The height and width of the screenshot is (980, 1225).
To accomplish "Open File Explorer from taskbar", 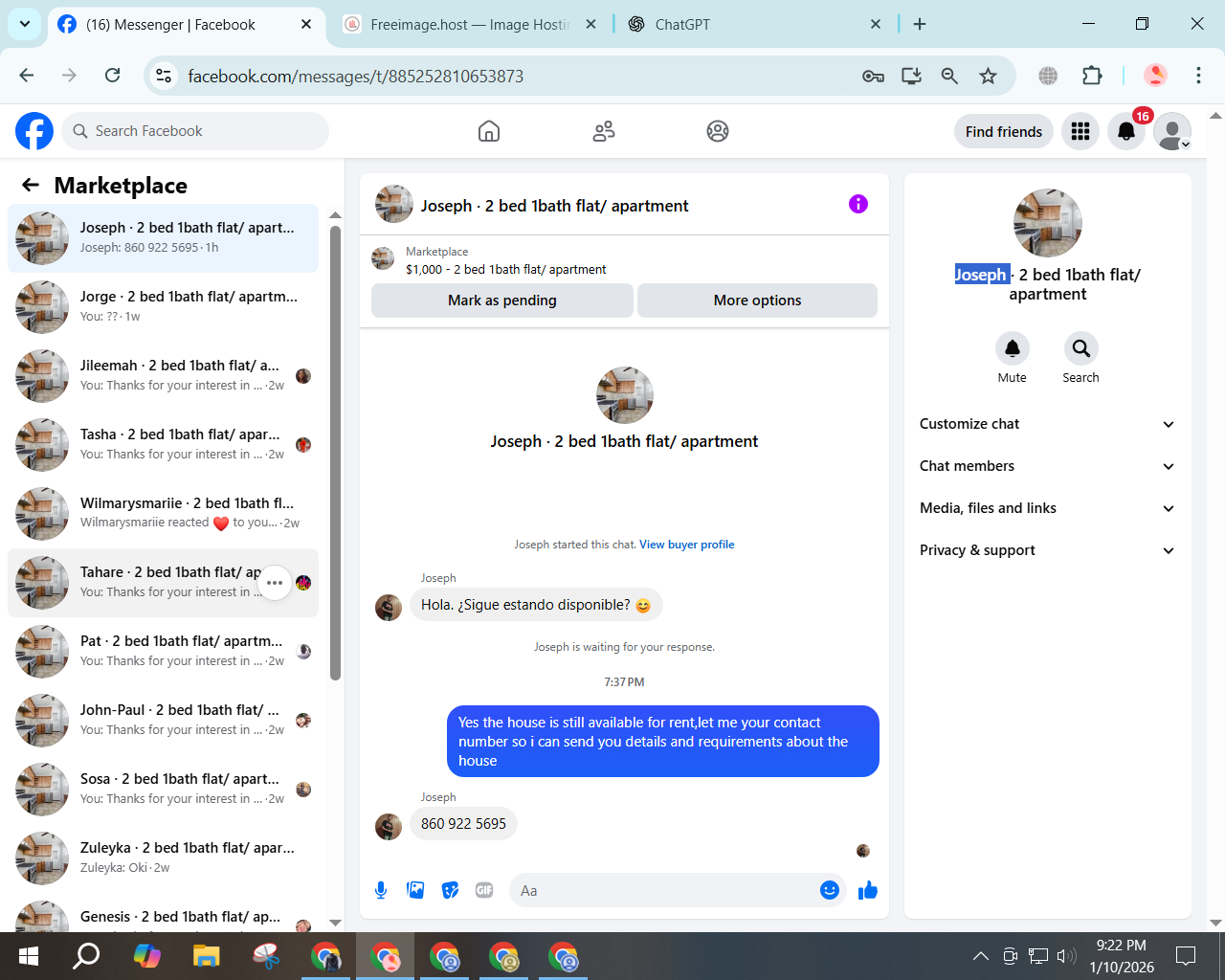I will coord(206,955).
